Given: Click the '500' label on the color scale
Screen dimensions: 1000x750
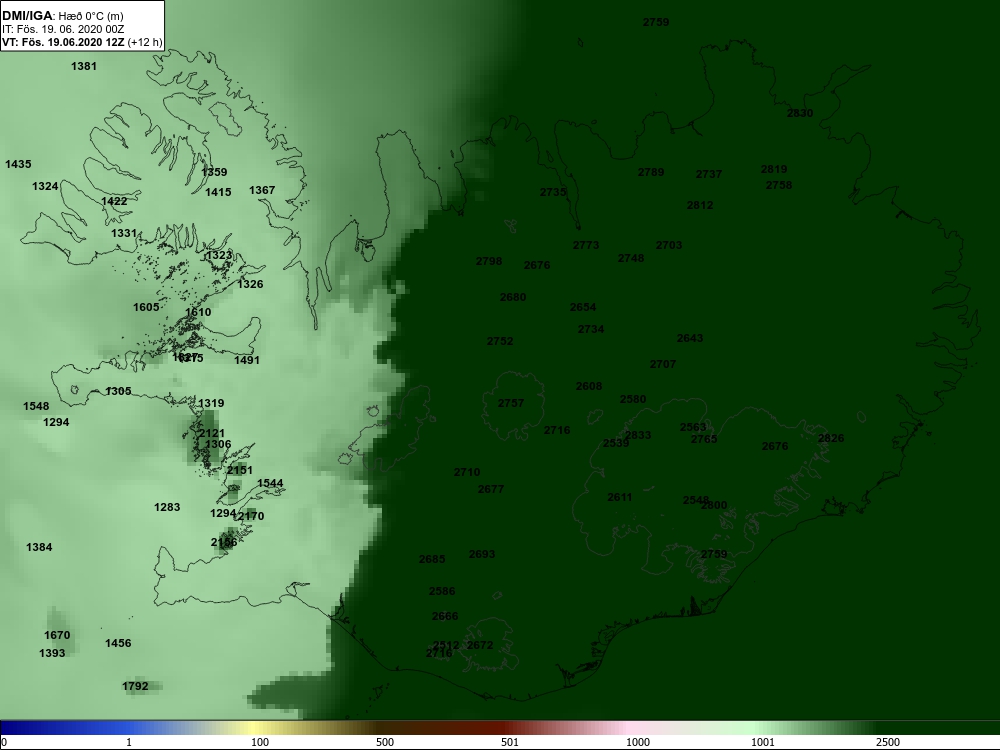Looking at the screenshot, I should (x=385, y=742).
